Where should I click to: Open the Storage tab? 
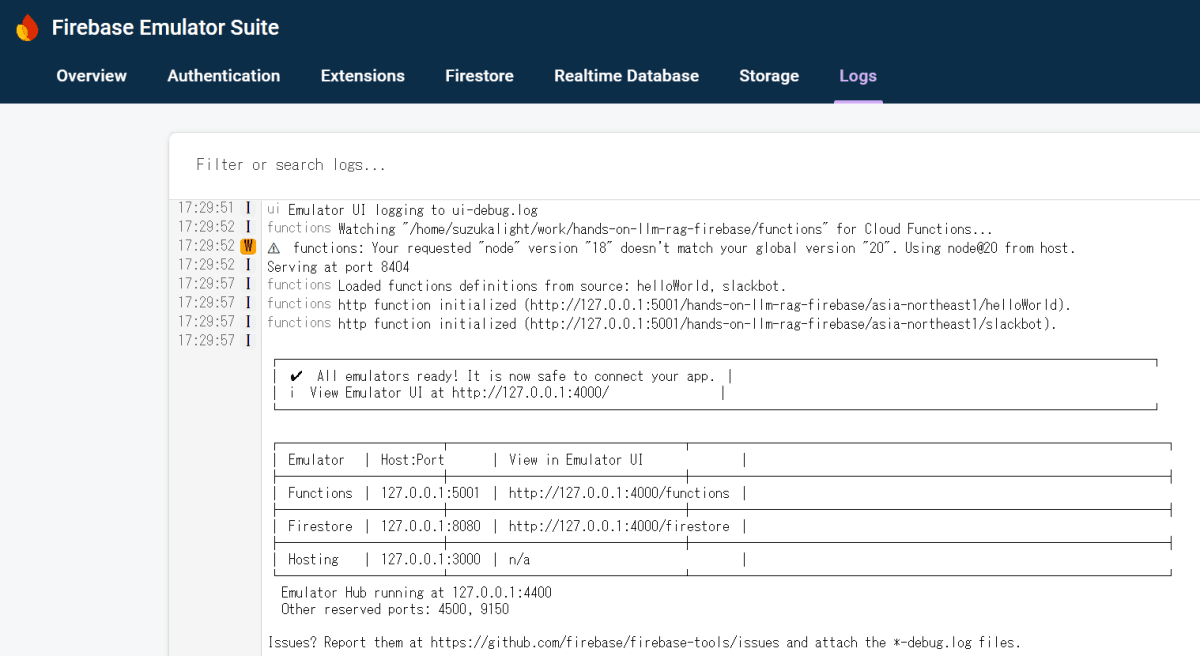pyautogui.click(x=769, y=76)
